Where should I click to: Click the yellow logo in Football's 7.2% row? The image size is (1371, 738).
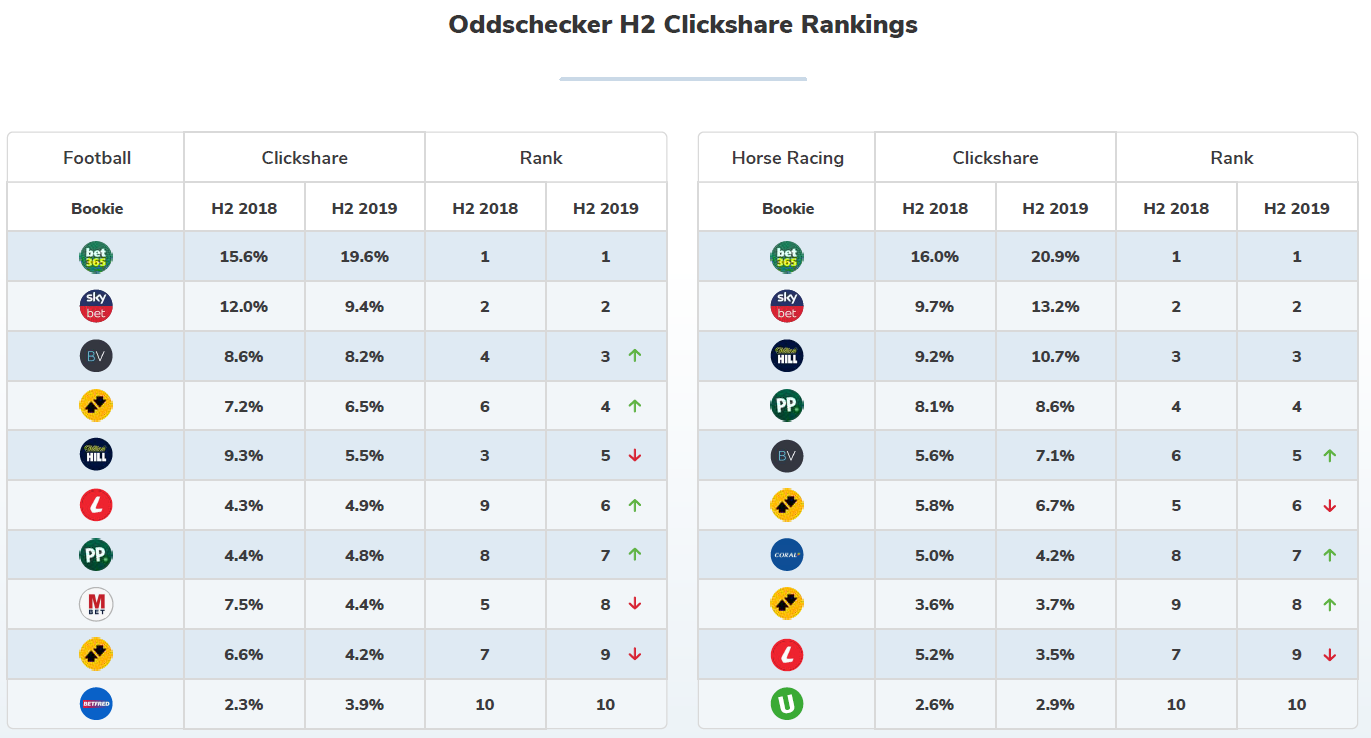pos(96,406)
